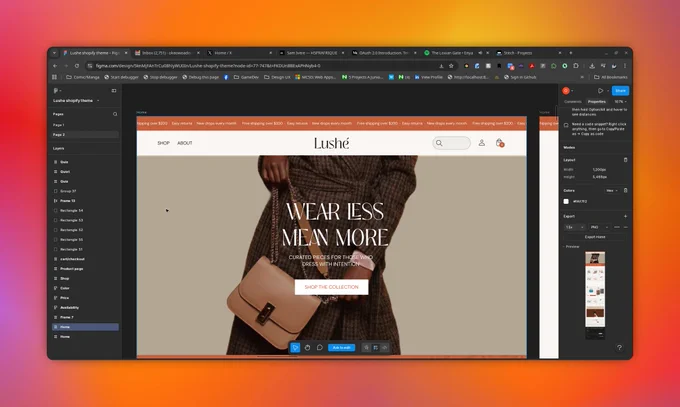Toggle the left sidebar collapse icon
Screen dimensions: 680x407
114,91
